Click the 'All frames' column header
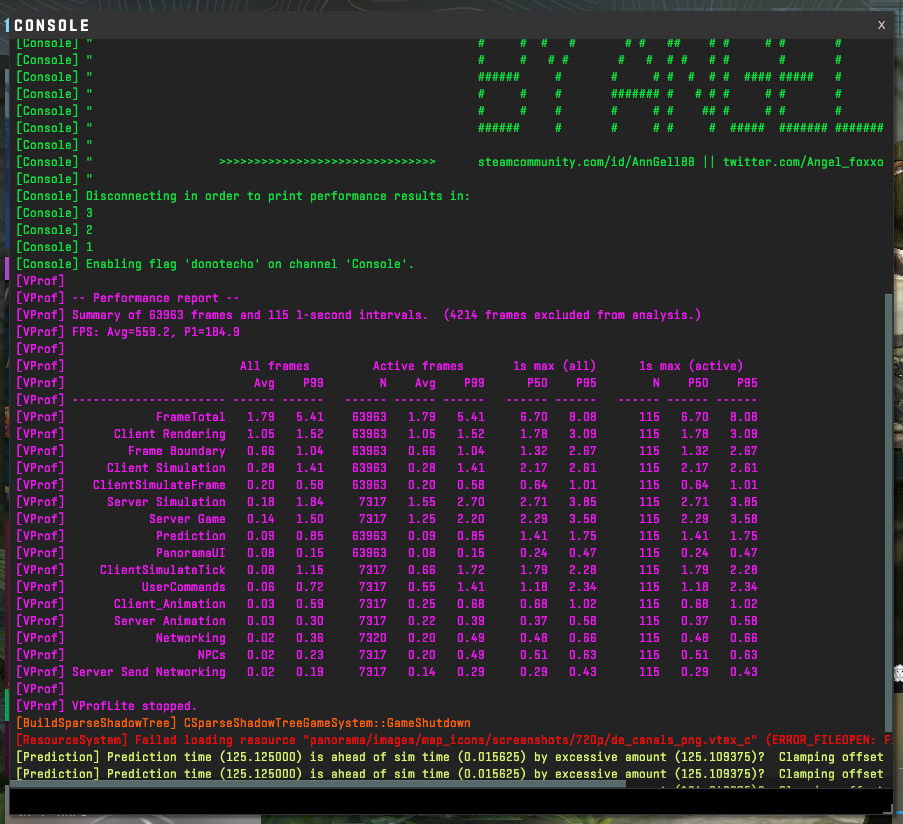 point(274,366)
